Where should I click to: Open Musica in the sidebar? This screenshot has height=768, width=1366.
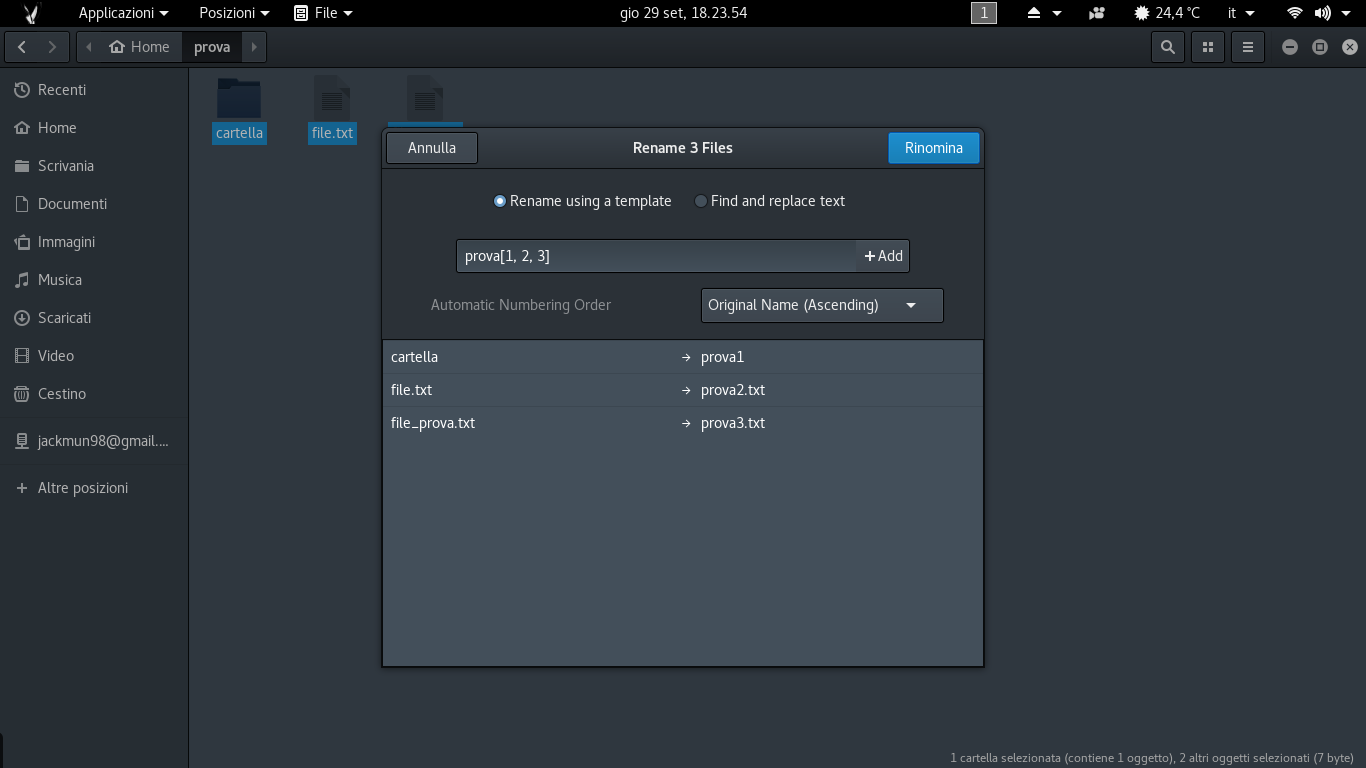[94, 280]
